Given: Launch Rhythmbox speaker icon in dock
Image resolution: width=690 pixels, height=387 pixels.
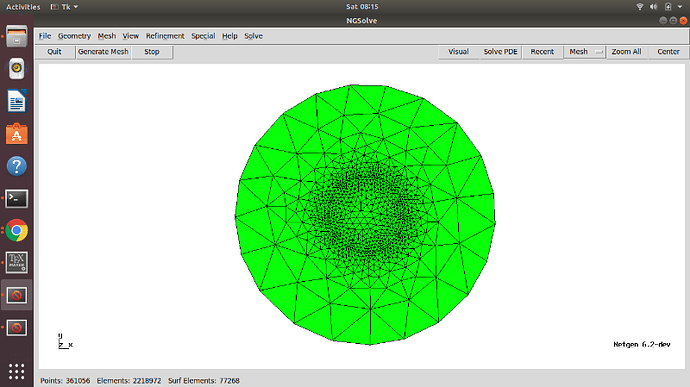Looking at the screenshot, I should click(x=17, y=69).
